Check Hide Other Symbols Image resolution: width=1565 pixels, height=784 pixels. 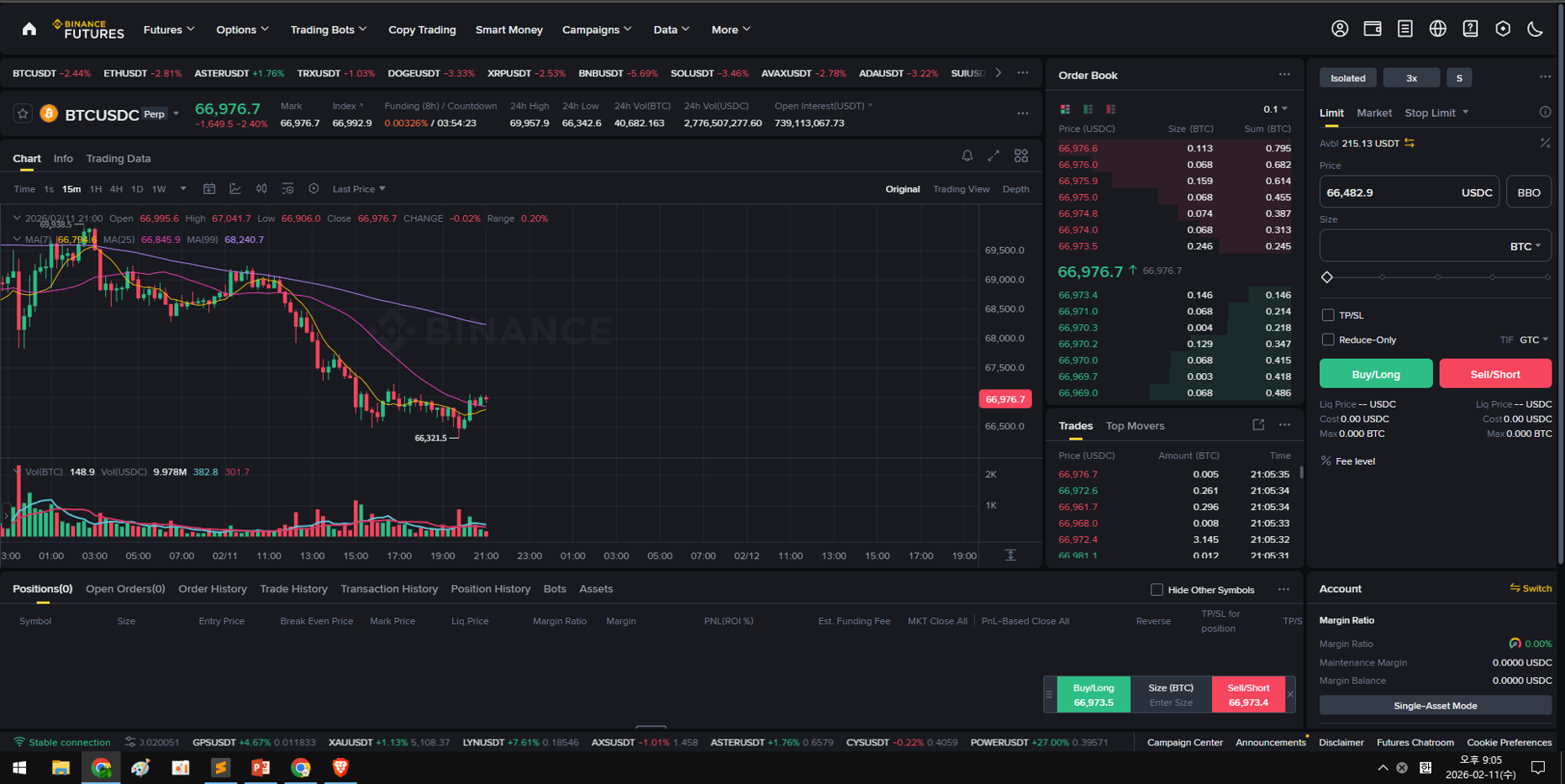[1157, 590]
